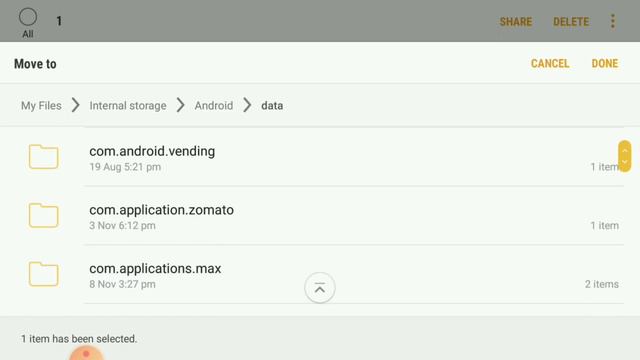This screenshot has width=640, height=360.
Task: Tap the SHARE button
Action: [x=516, y=22]
